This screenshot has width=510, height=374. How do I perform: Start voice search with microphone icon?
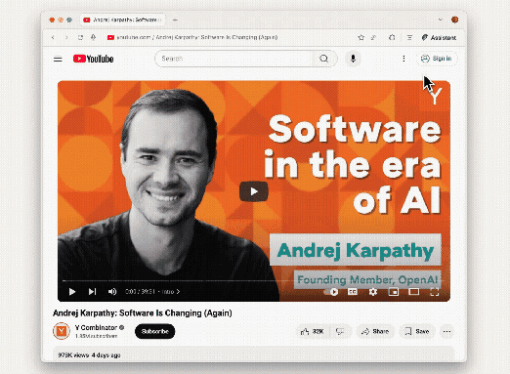click(353, 59)
